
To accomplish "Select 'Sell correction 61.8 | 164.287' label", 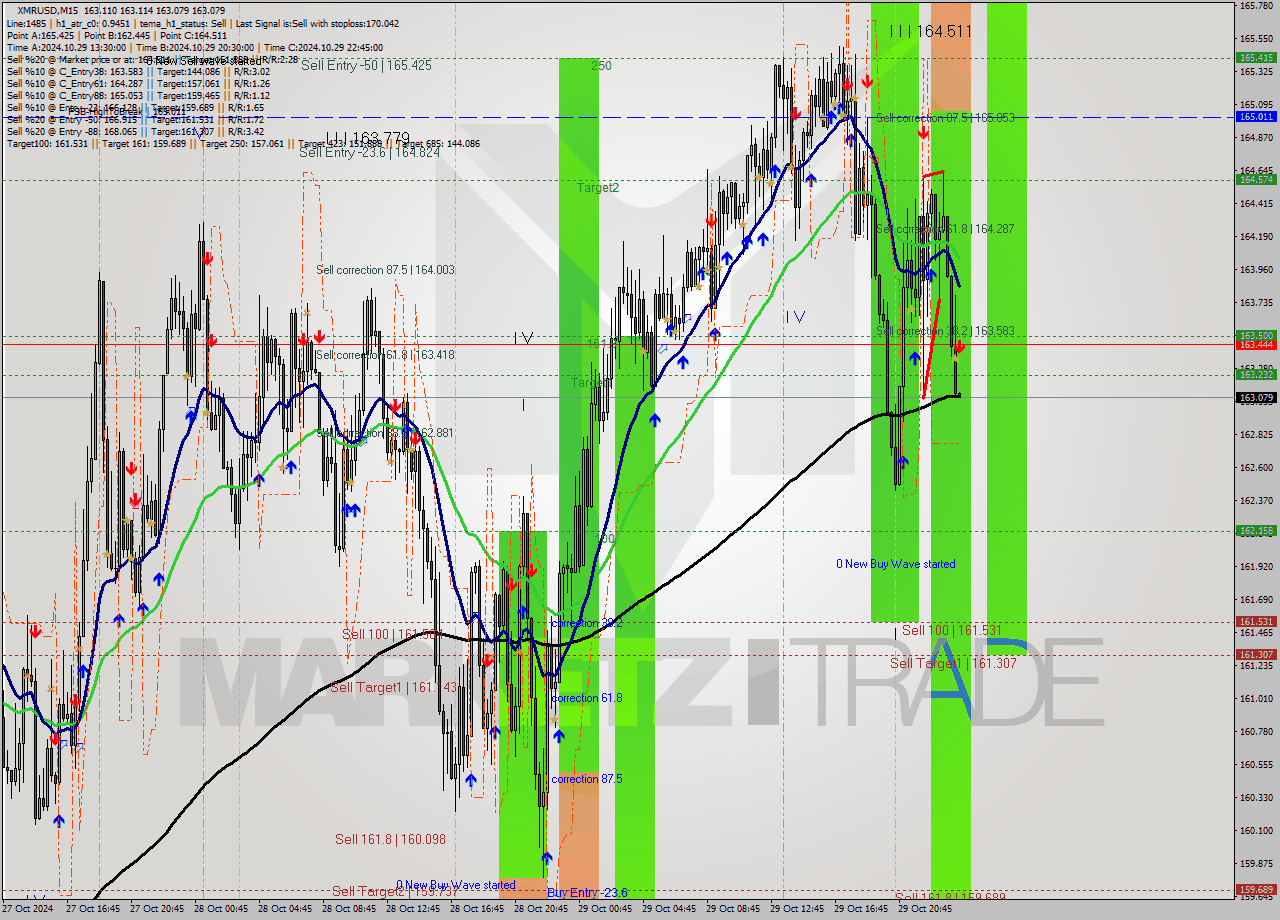I will click(x=945, y=229).
